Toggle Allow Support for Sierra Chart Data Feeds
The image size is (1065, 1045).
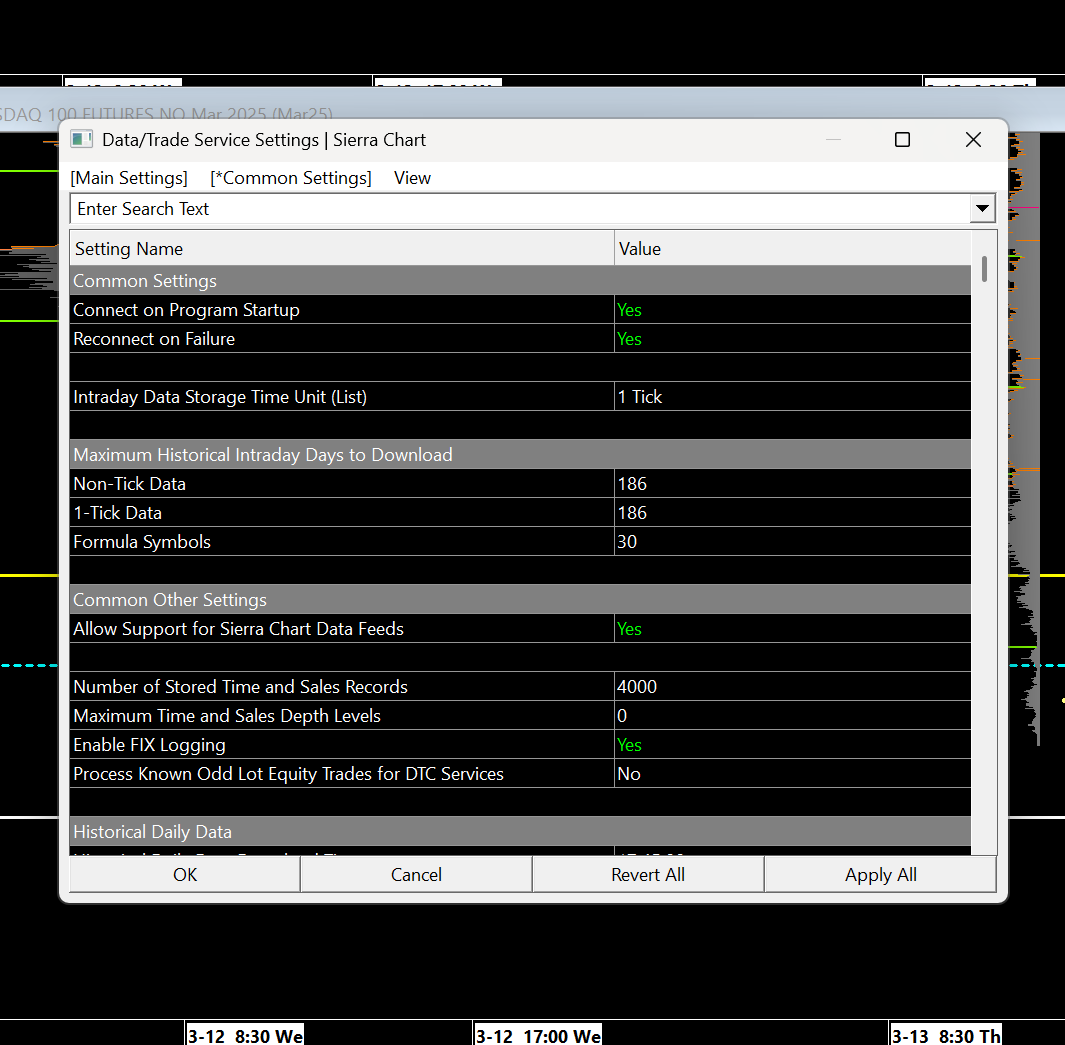792,629
